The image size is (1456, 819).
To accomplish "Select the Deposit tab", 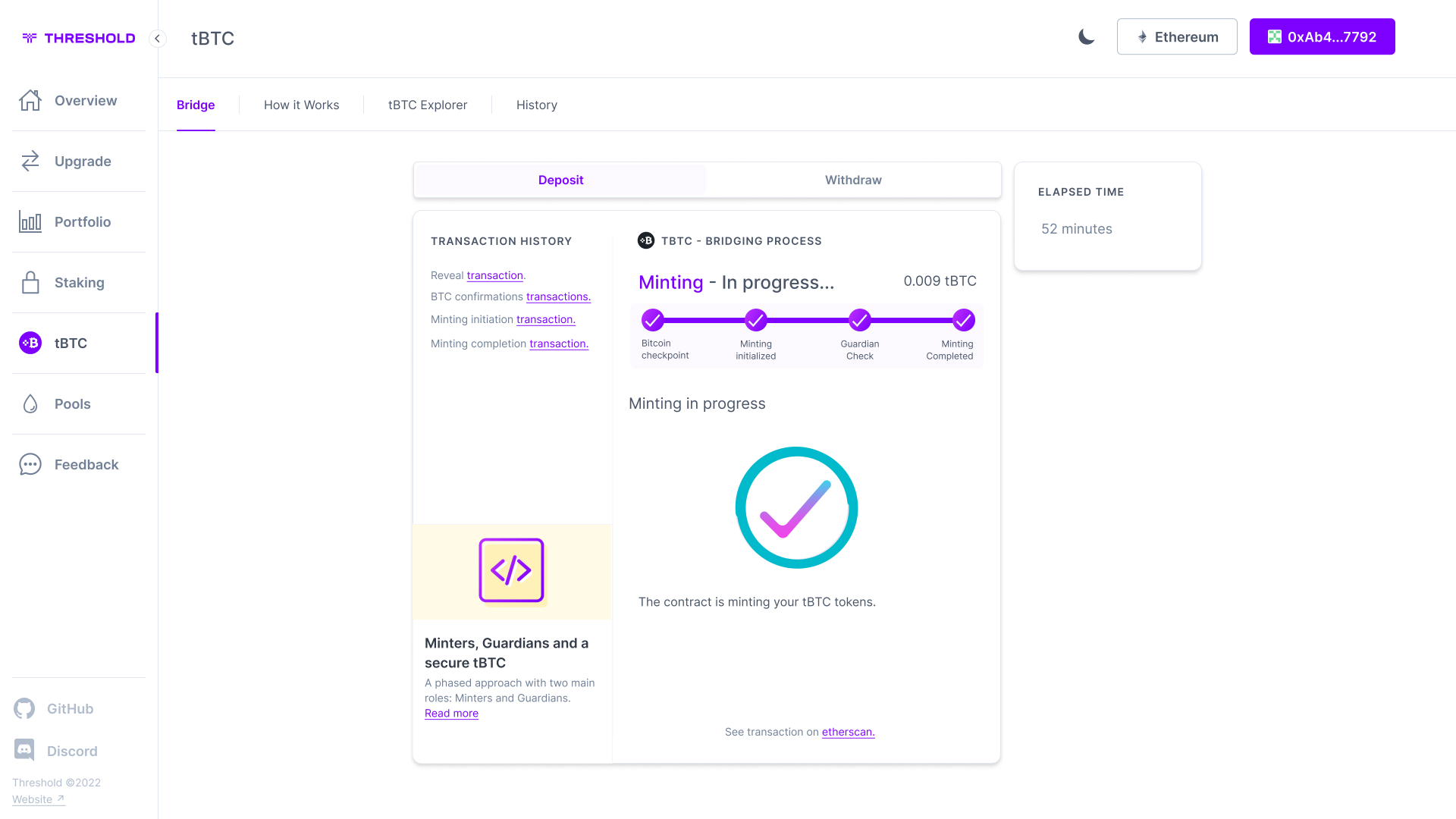I will click(560, 180).
